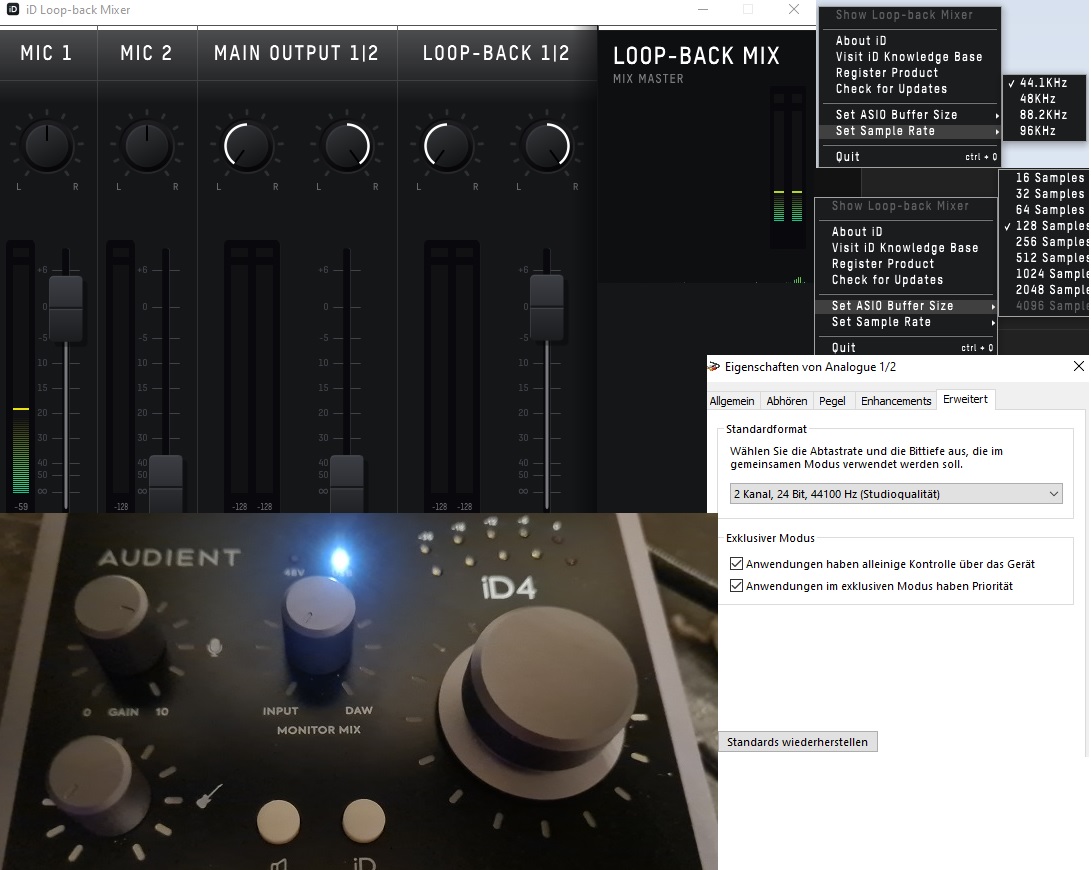Click the Standards wiederherstellen button
The height and width of the screenshot is (870, 1091).
pyautogui.click(x=797, y=742)
